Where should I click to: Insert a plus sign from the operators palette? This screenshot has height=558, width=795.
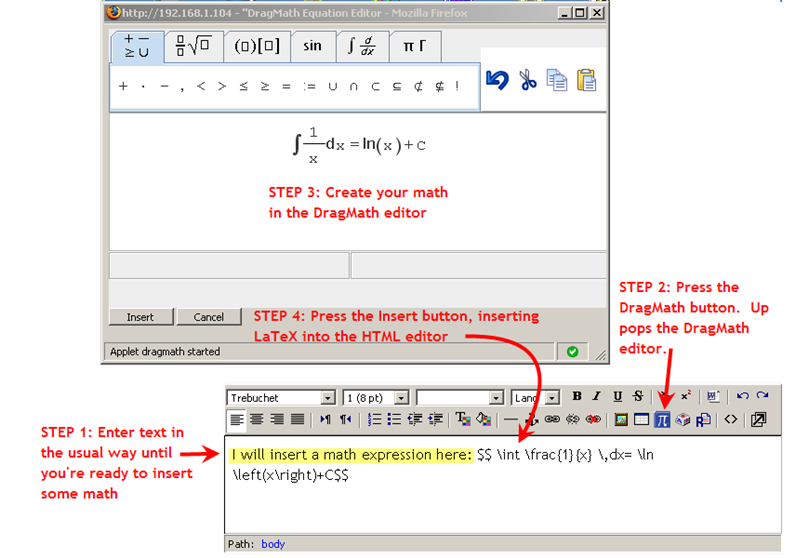pyautogui.click(x=123, y=86)
